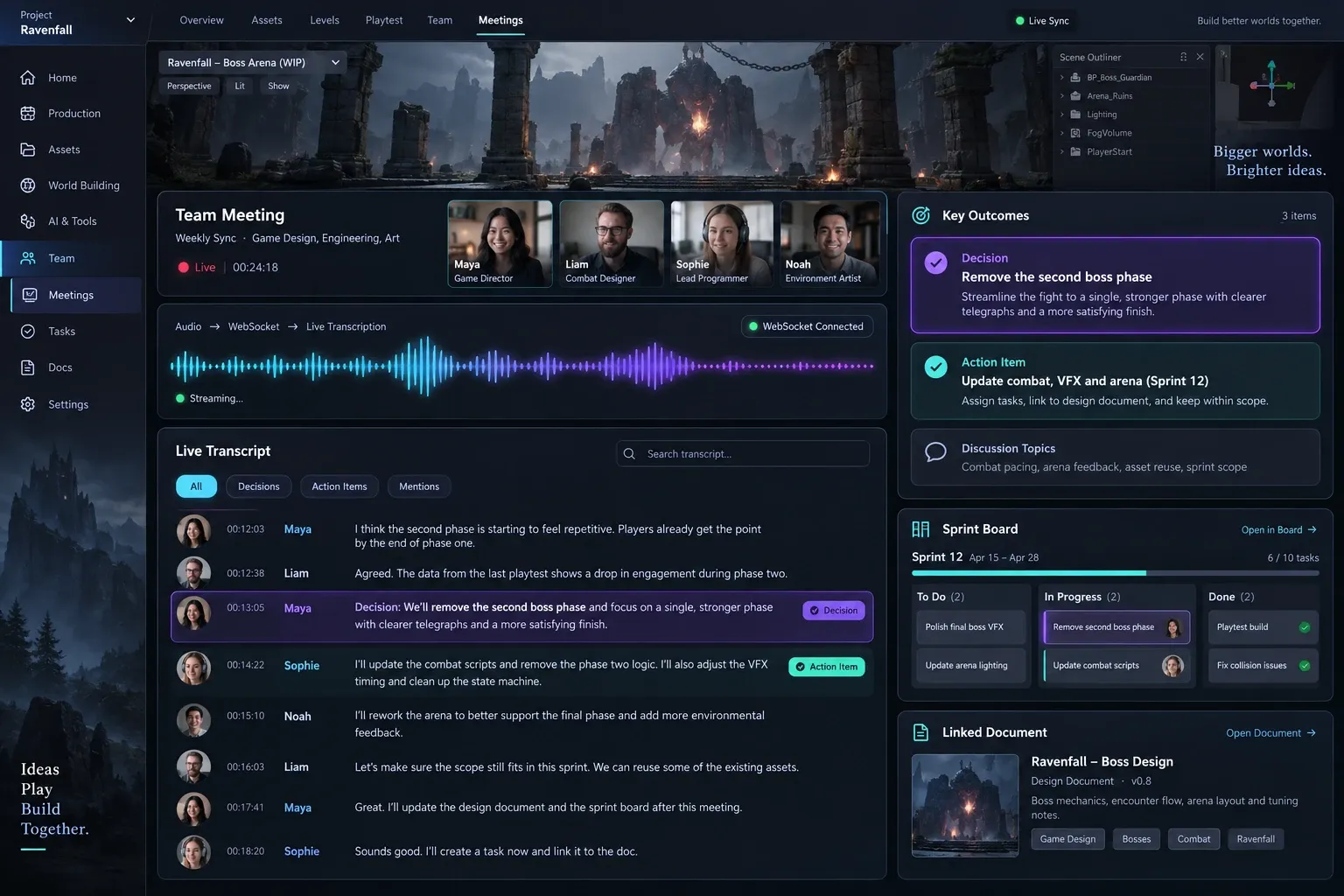Click the Docs file icon
Screen dimensions: 1344x896
(x=28, y=367)
